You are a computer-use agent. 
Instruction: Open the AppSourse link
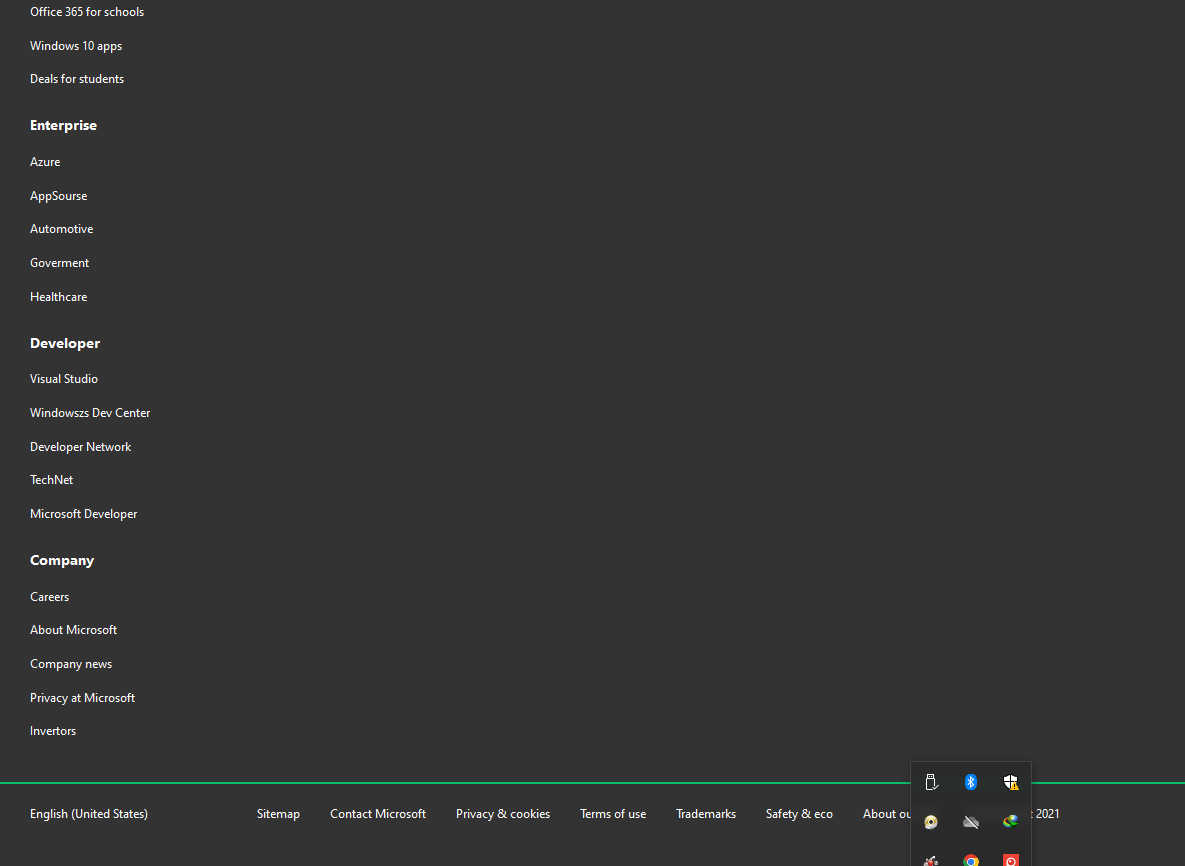click(59, 196)
